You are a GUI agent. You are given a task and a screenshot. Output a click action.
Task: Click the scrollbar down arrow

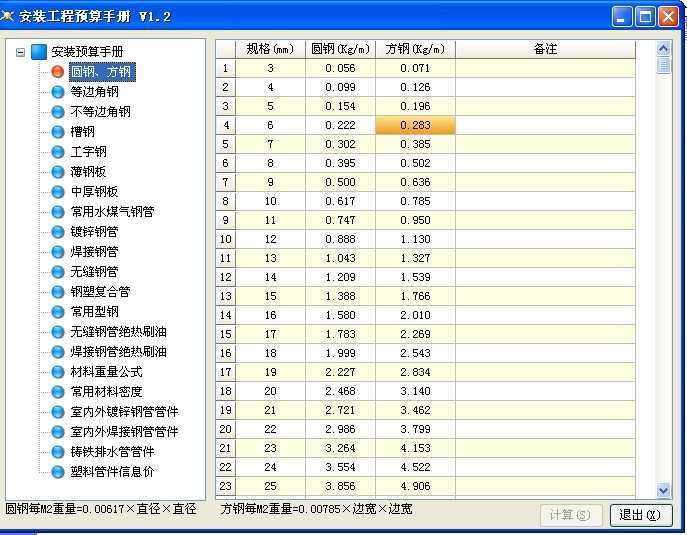point(663,490)
